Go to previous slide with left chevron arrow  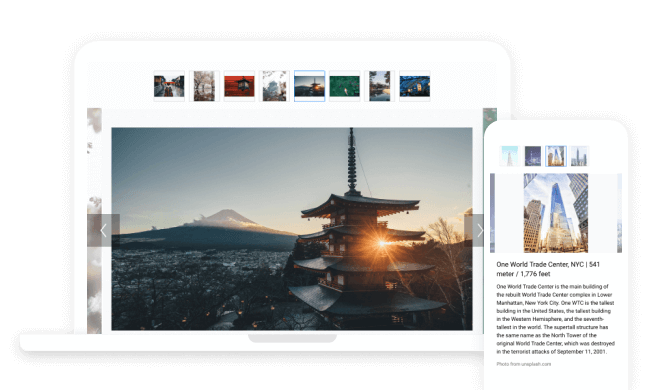coord(103,231)
